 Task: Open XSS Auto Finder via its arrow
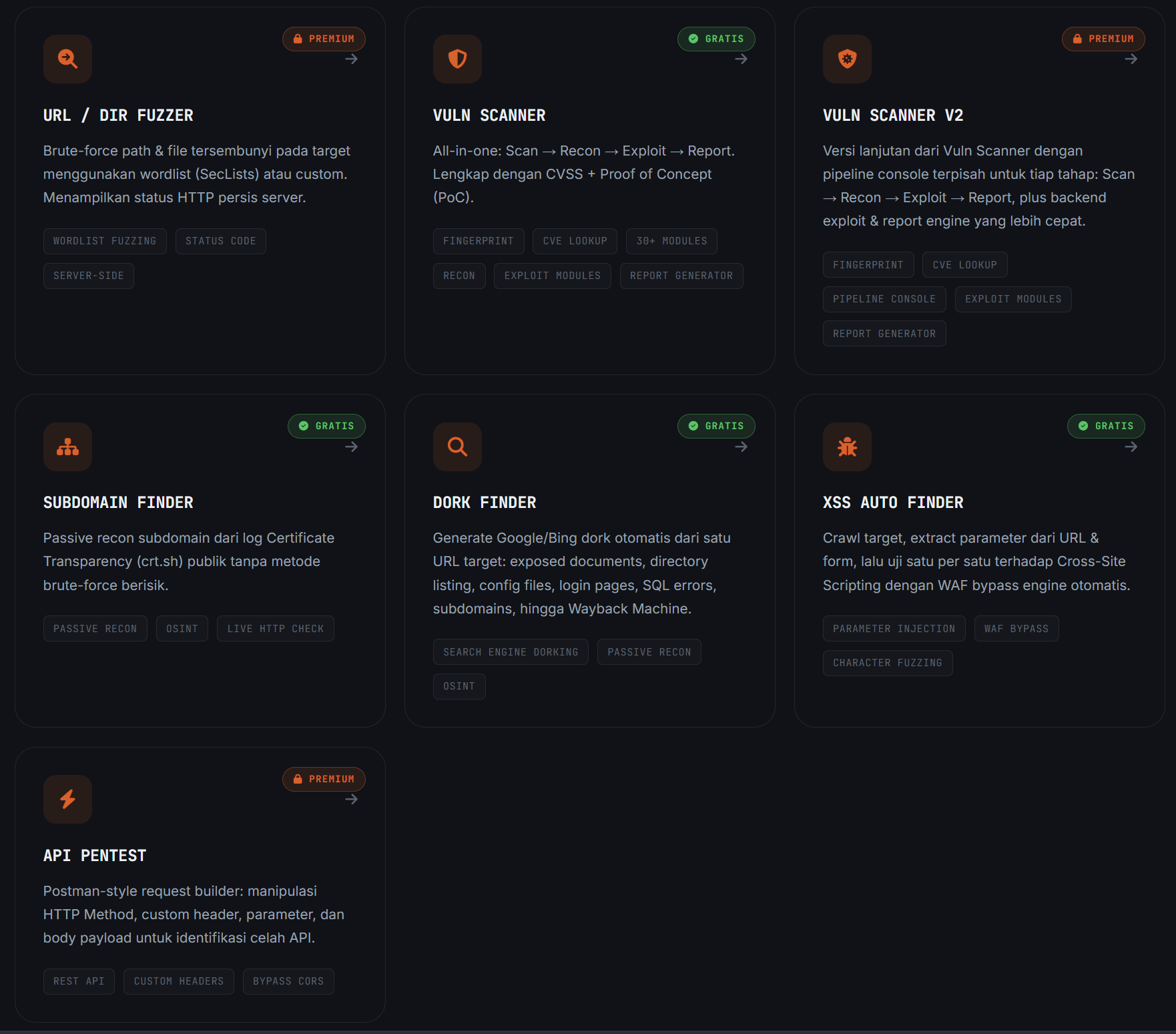coord(1131,447)
